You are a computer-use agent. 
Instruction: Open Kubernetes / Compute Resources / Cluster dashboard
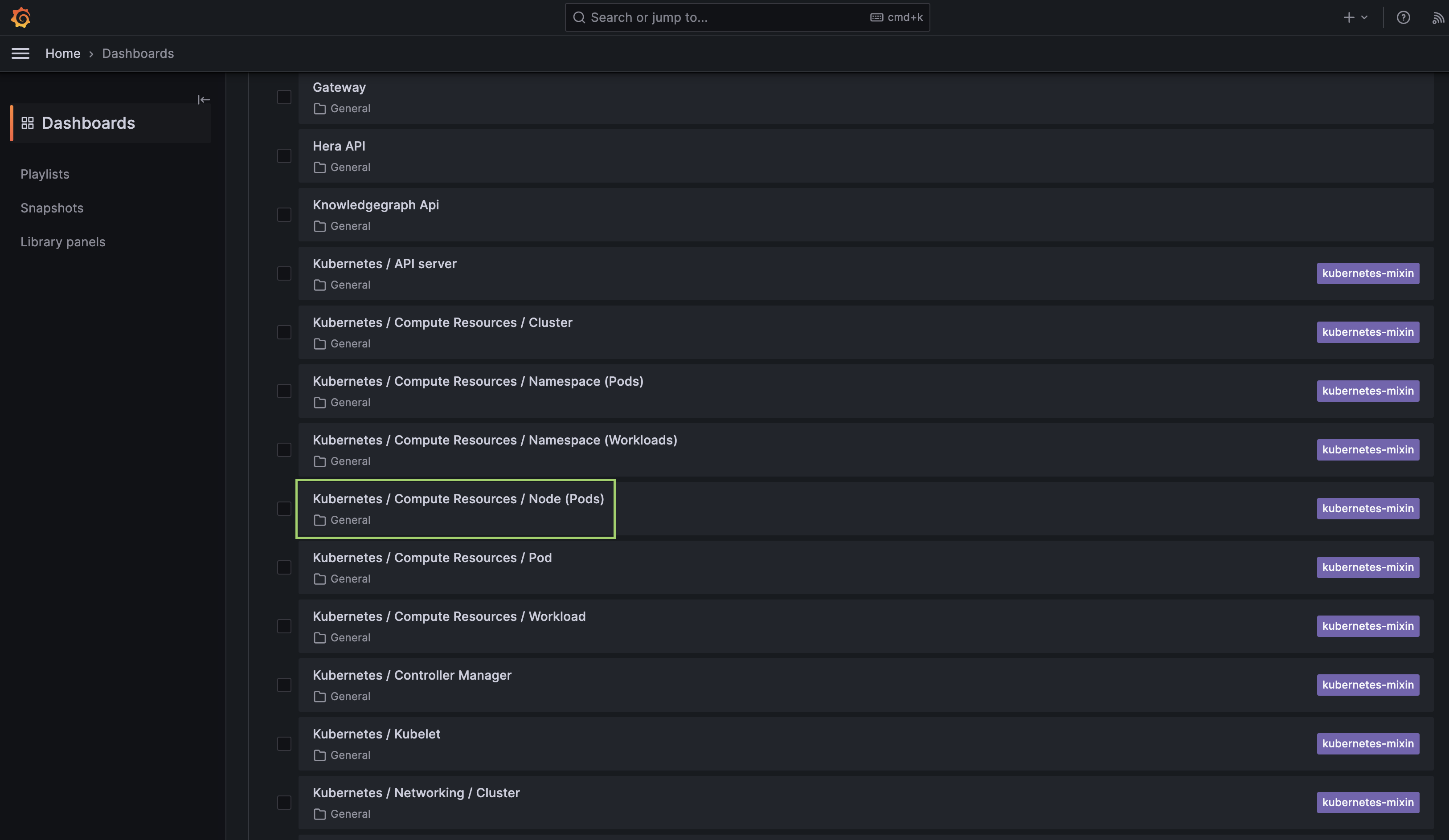tap(443, 322)
